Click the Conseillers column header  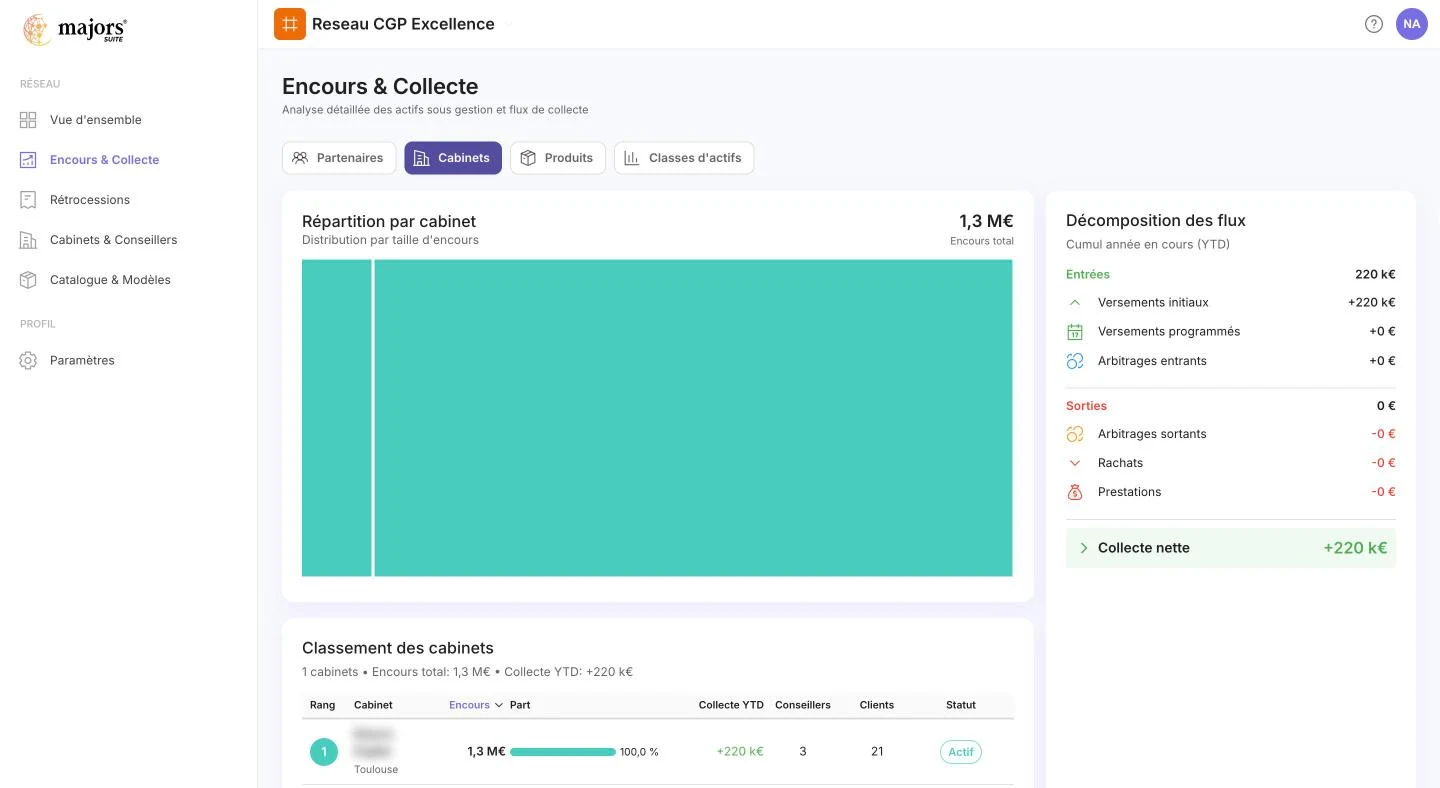(803, 705)
